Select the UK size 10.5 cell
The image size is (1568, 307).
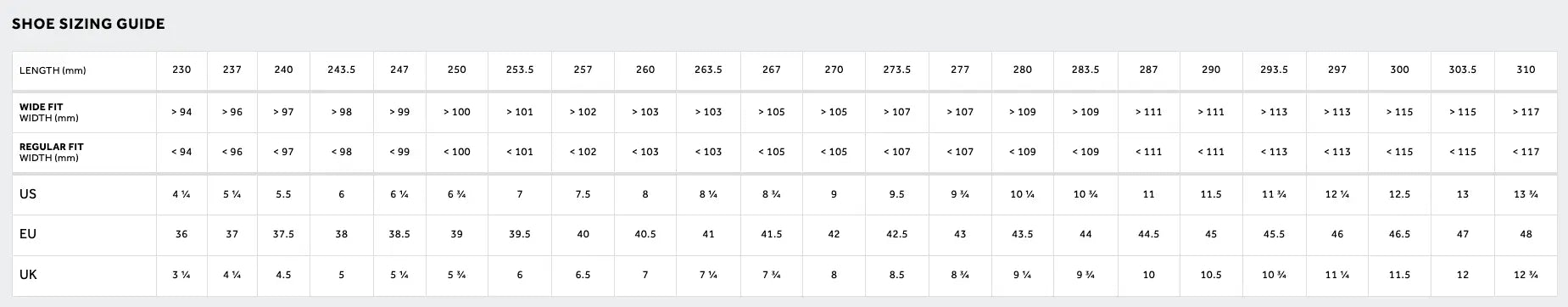click(1211, 275)
